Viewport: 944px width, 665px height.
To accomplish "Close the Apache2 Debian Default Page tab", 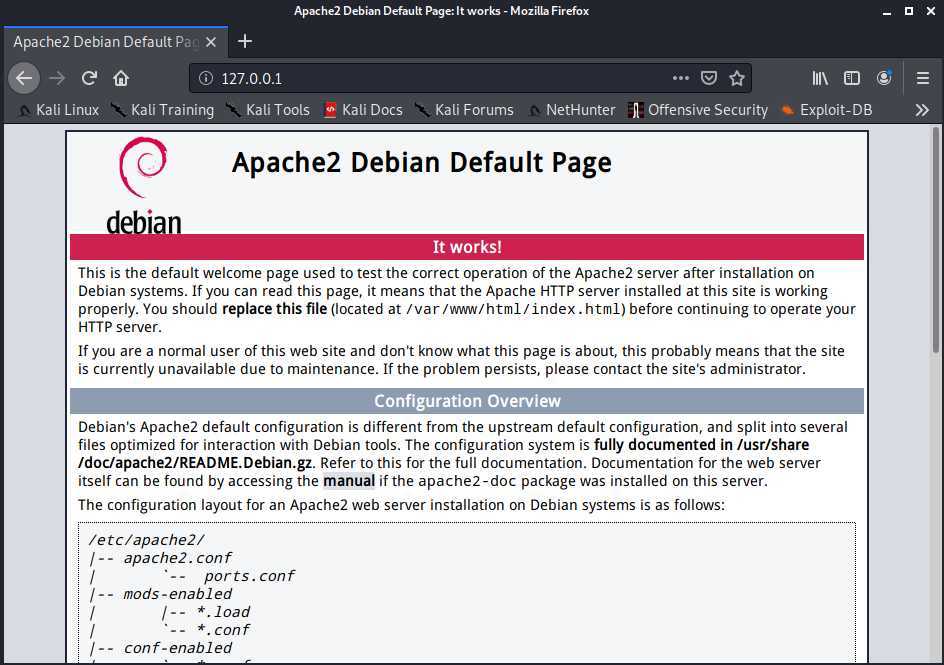I will pyautogui.click(x=211, y=42).
